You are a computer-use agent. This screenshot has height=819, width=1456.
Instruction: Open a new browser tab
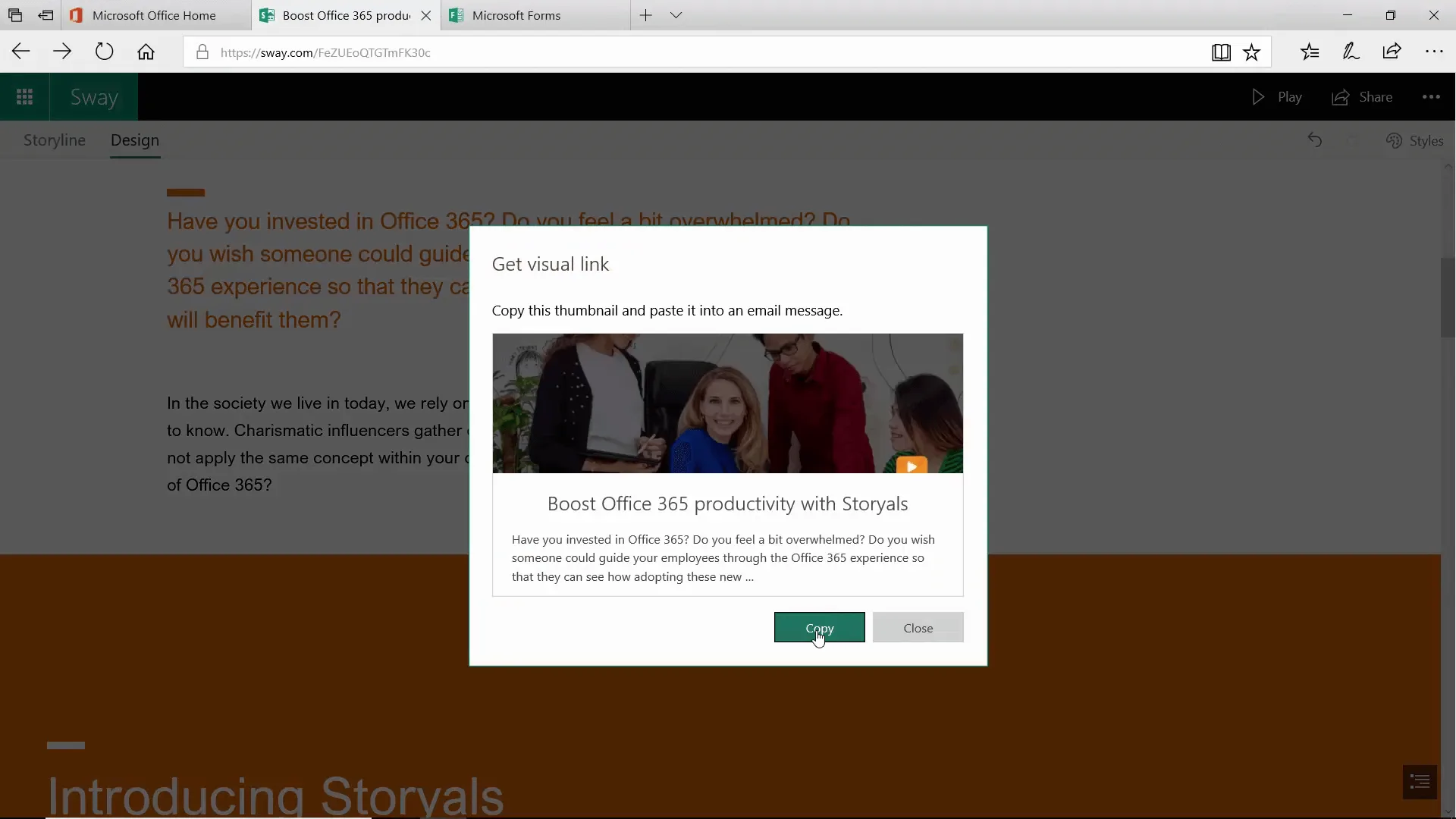click(x=645, y=15)
